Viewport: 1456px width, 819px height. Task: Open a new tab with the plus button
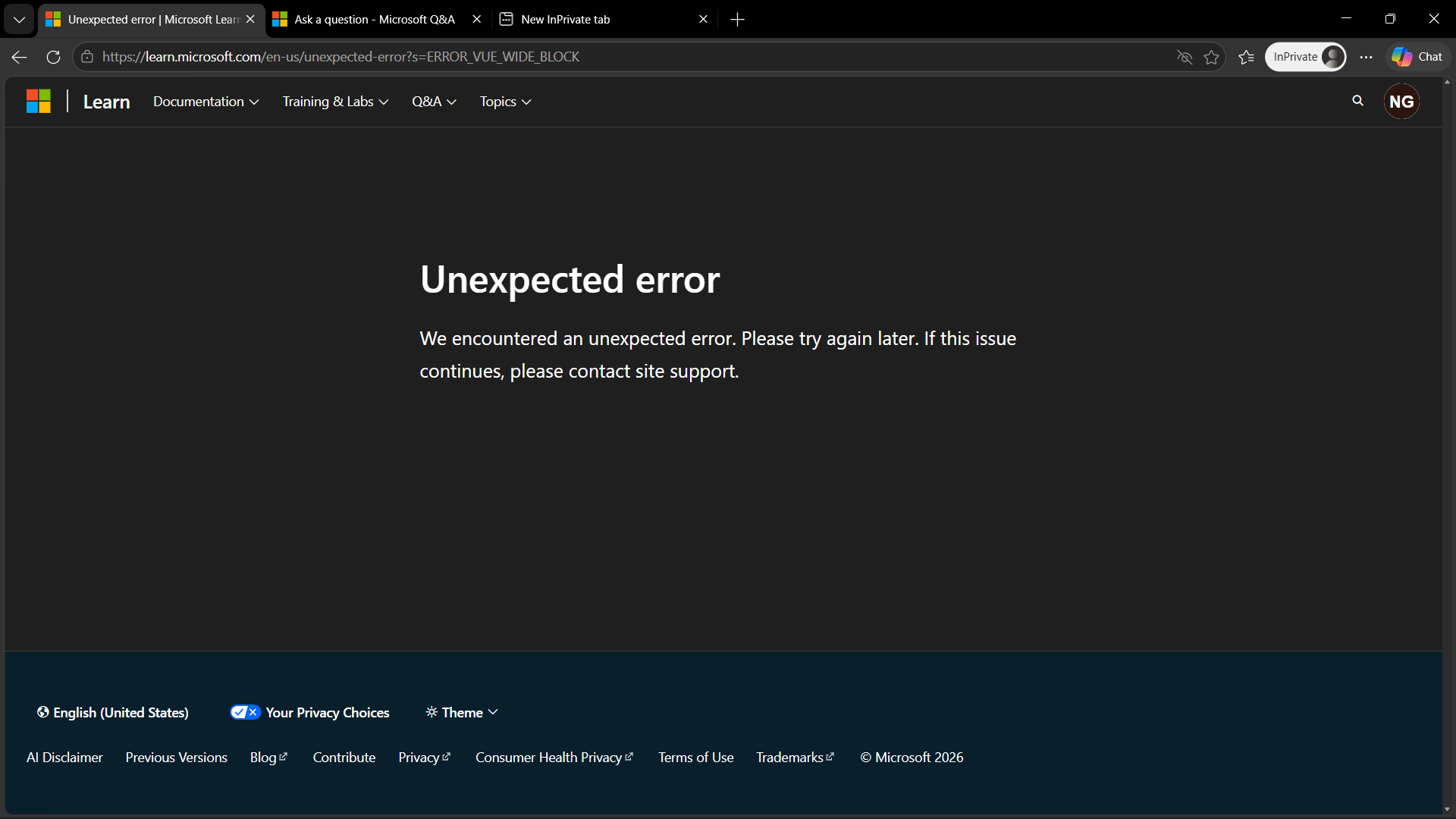coord(737,20)
